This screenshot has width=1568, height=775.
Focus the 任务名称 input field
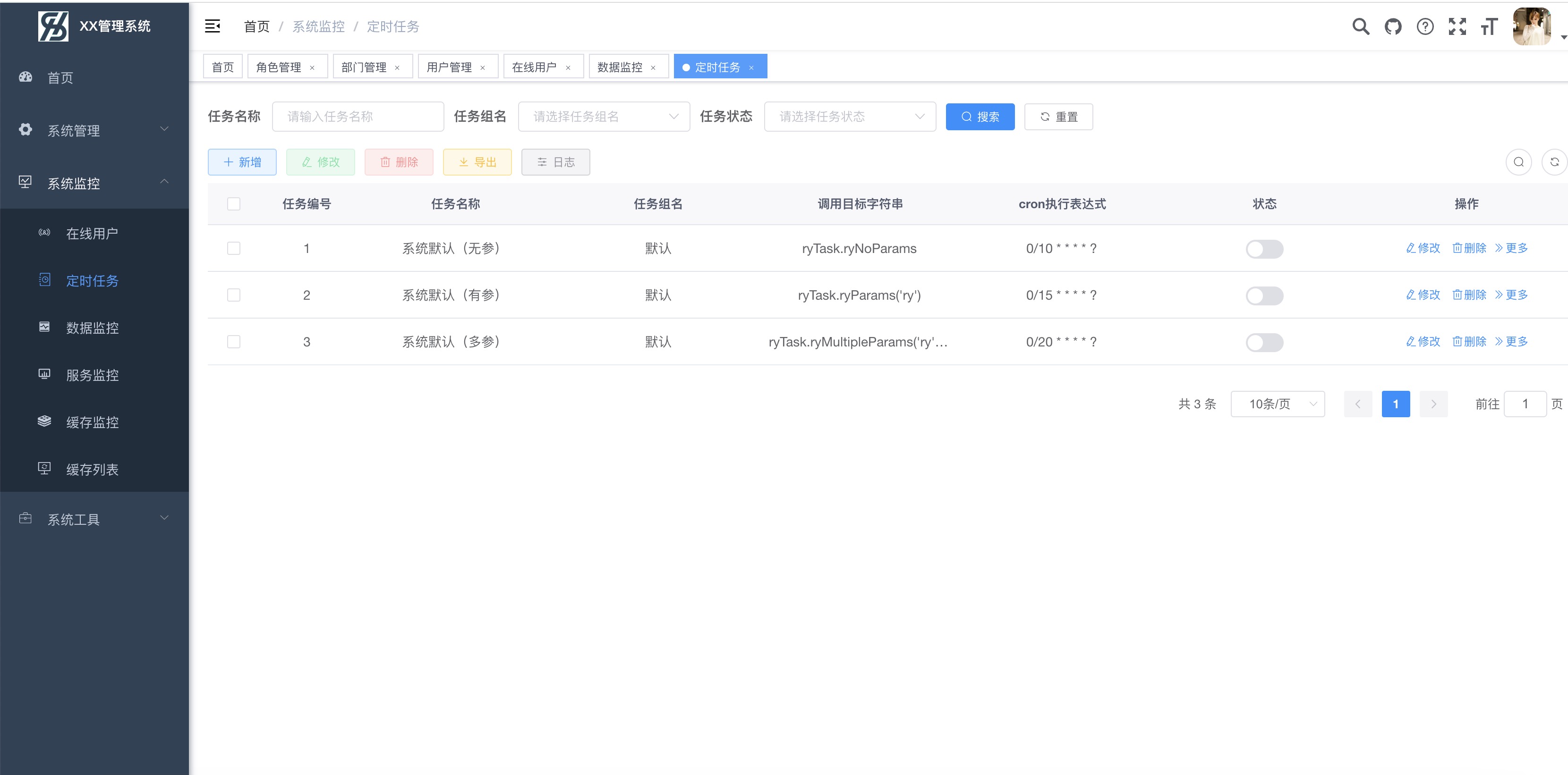[358, 116]
